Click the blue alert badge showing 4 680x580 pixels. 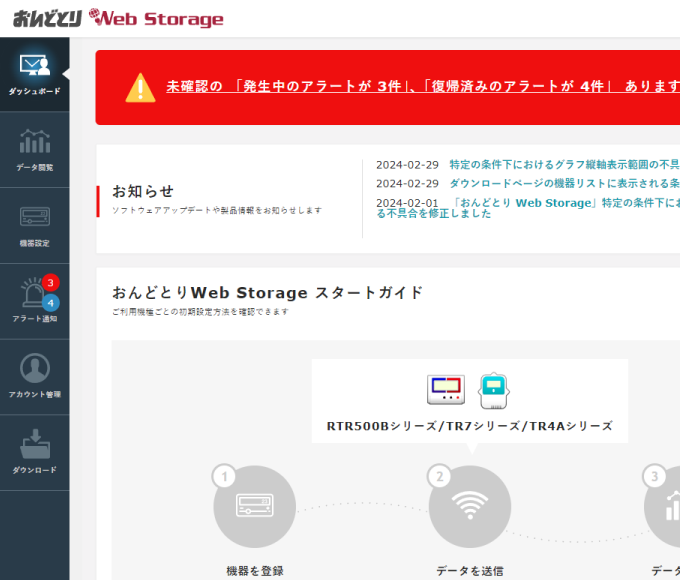click(x=51, y=302)
